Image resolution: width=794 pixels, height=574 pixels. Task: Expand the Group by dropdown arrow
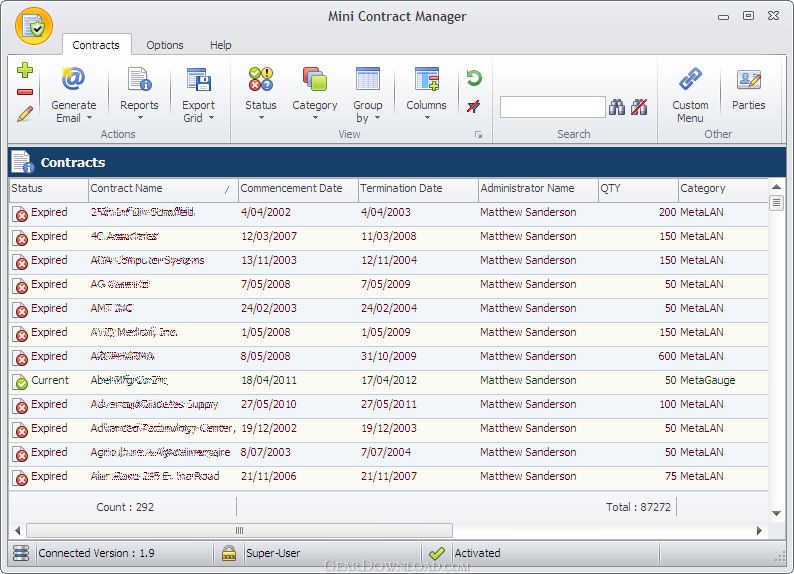point(377,118)
